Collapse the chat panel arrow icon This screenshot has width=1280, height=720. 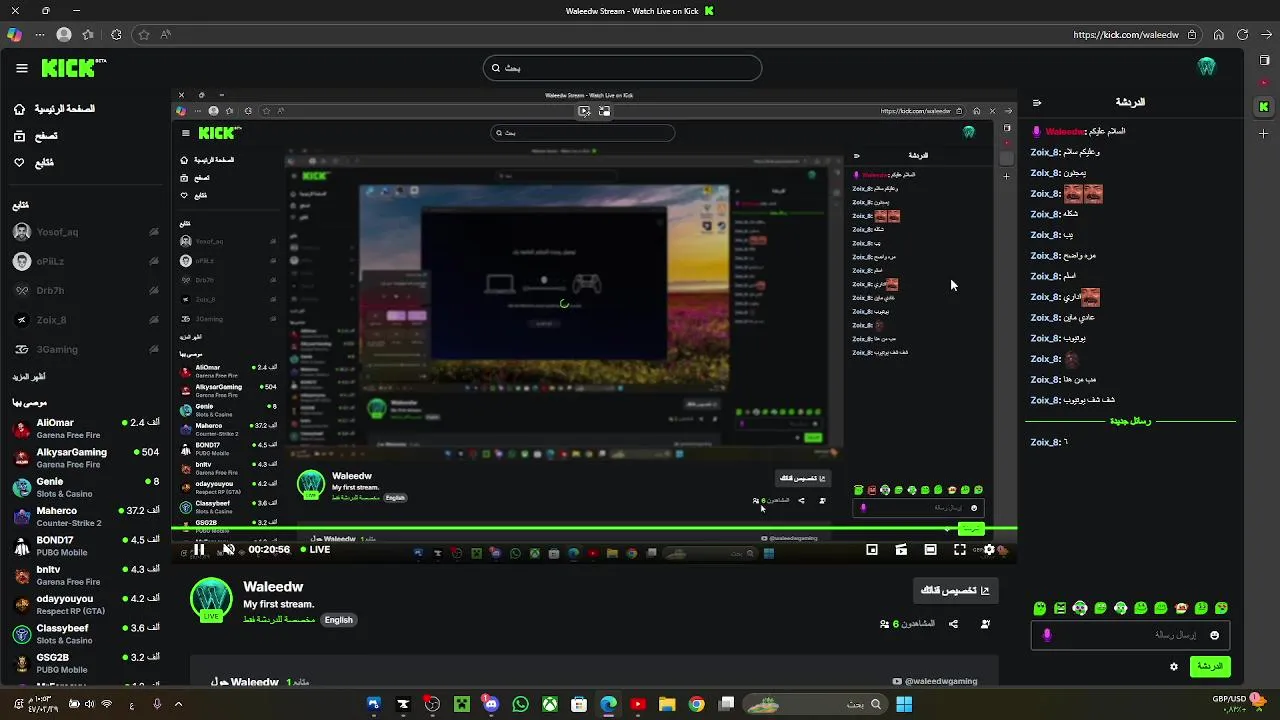pos(1037,102)
